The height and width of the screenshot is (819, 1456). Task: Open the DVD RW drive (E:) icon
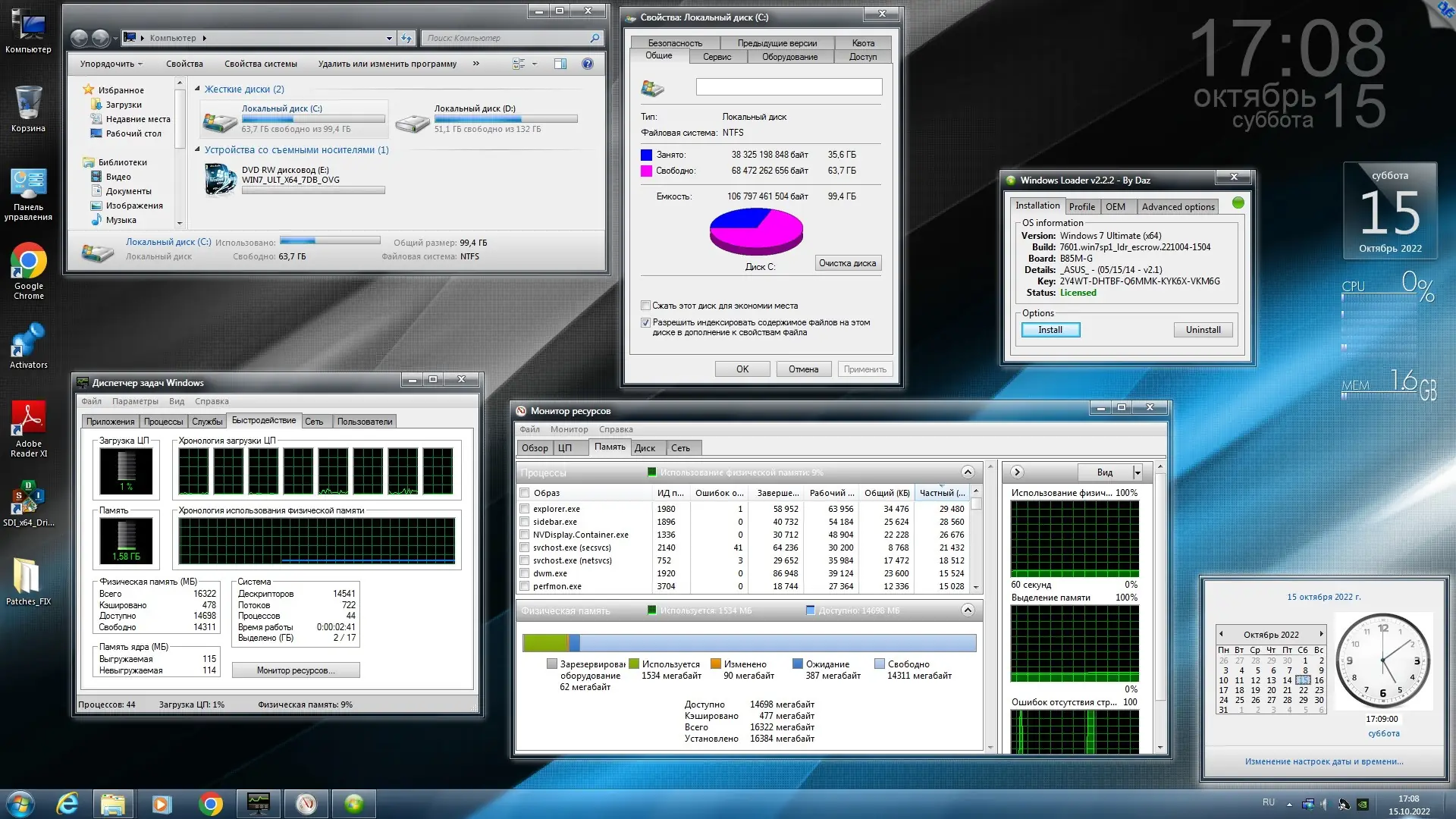pyautogui.click(x=221, y=179)
